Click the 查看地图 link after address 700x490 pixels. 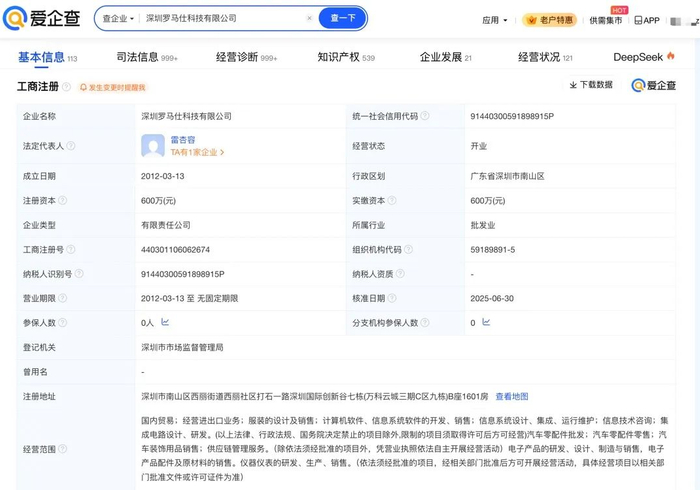(x=511, y=397)
